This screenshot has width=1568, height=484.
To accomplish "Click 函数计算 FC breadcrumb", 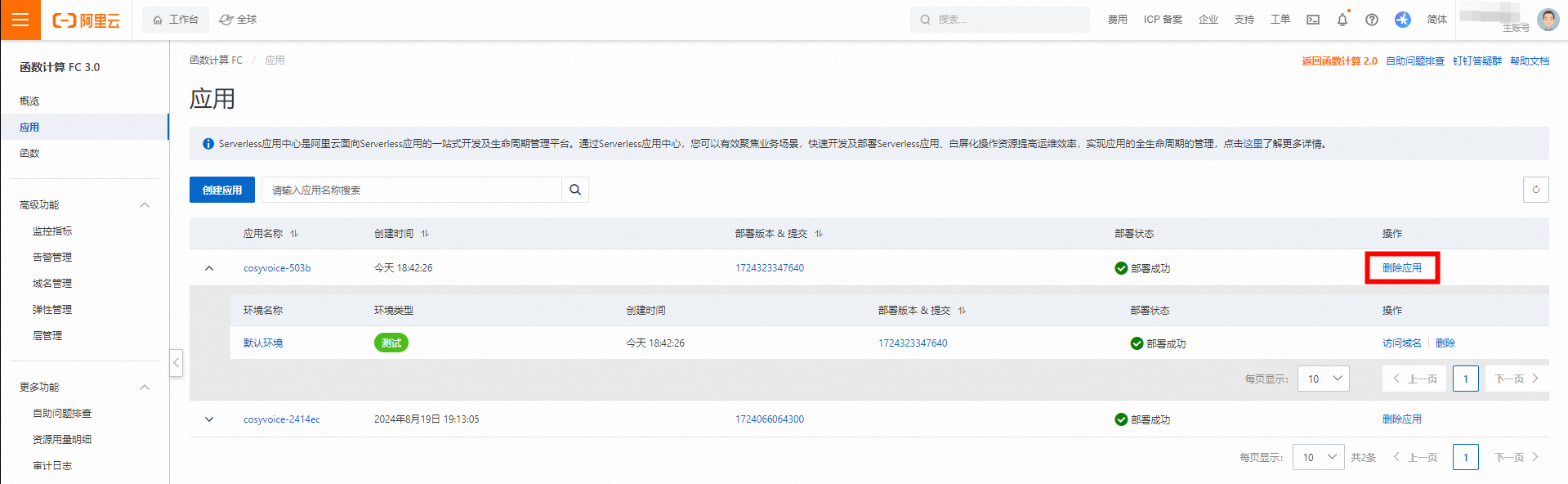I will 216,60.
